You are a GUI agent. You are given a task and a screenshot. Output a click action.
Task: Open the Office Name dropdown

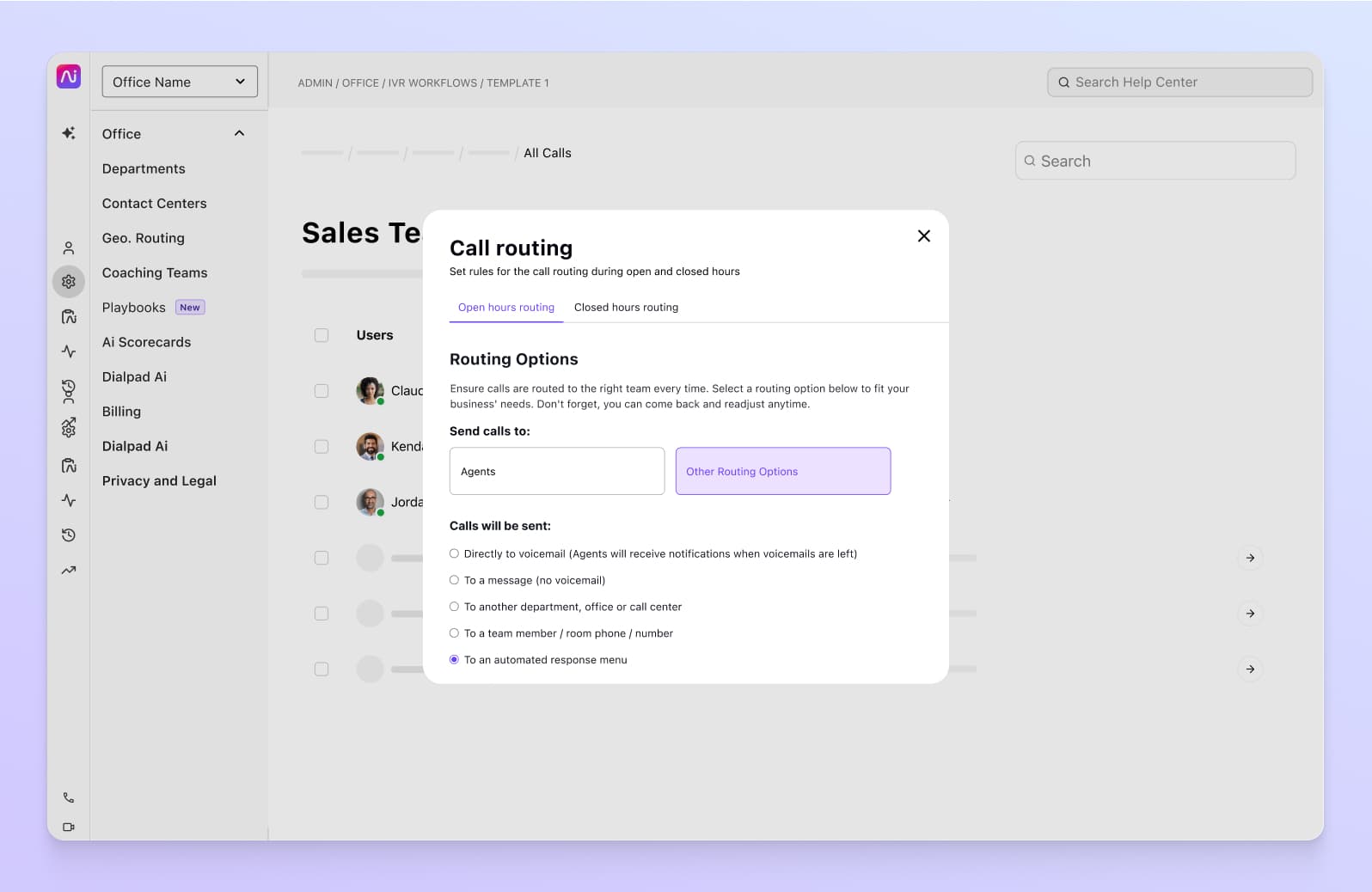pos(180,82)
